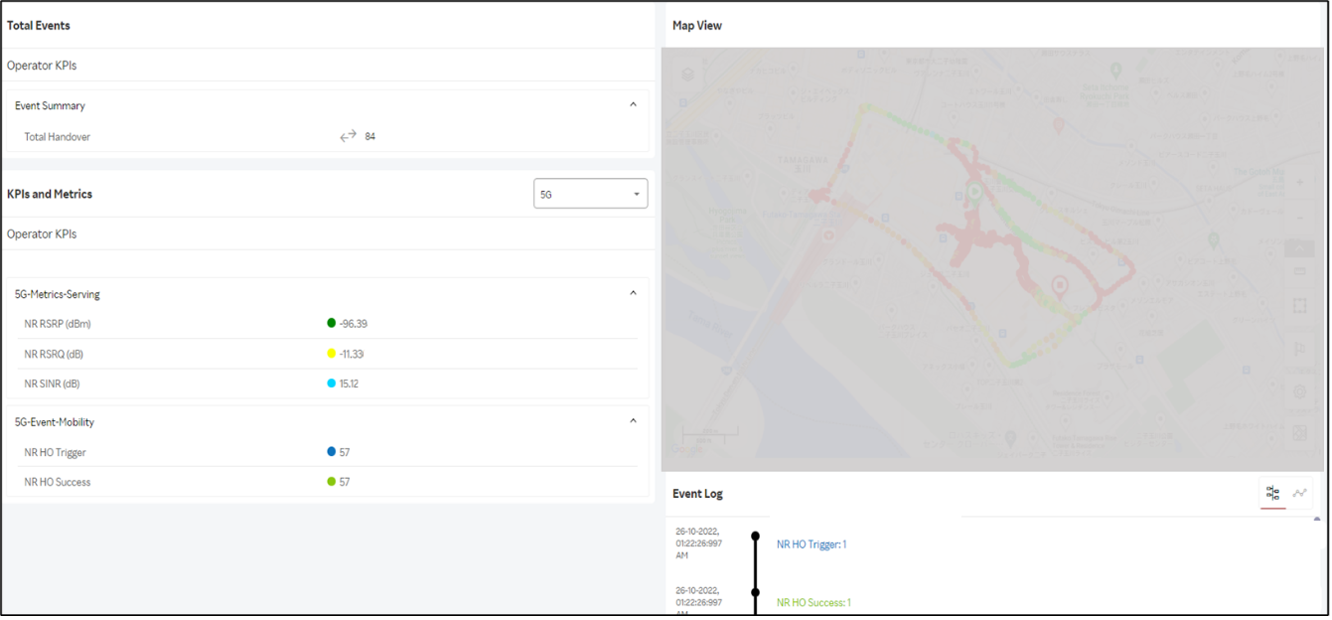Collapse the 5G-Event-Mobility section
Viewport: 1332px width, 620px height.
(x=632, y=421)
